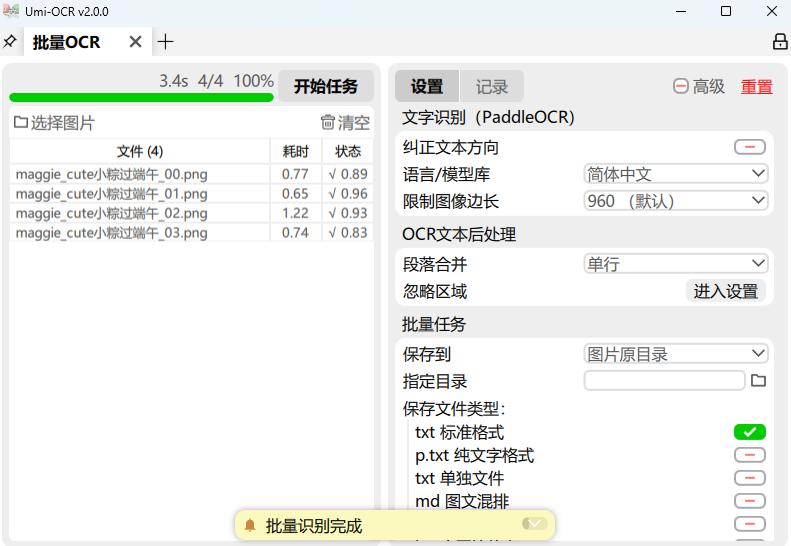Switch to the 记录 tab

coord(492,86)
